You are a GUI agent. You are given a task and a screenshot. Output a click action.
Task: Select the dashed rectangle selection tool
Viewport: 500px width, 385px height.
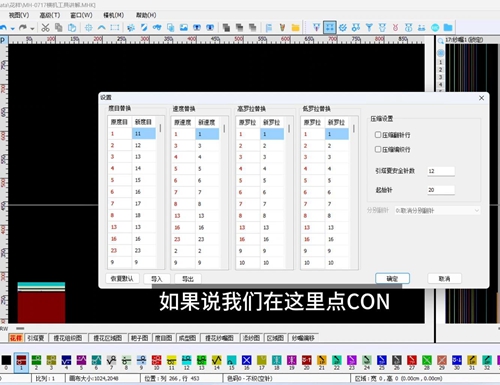(x=115, y=27)
